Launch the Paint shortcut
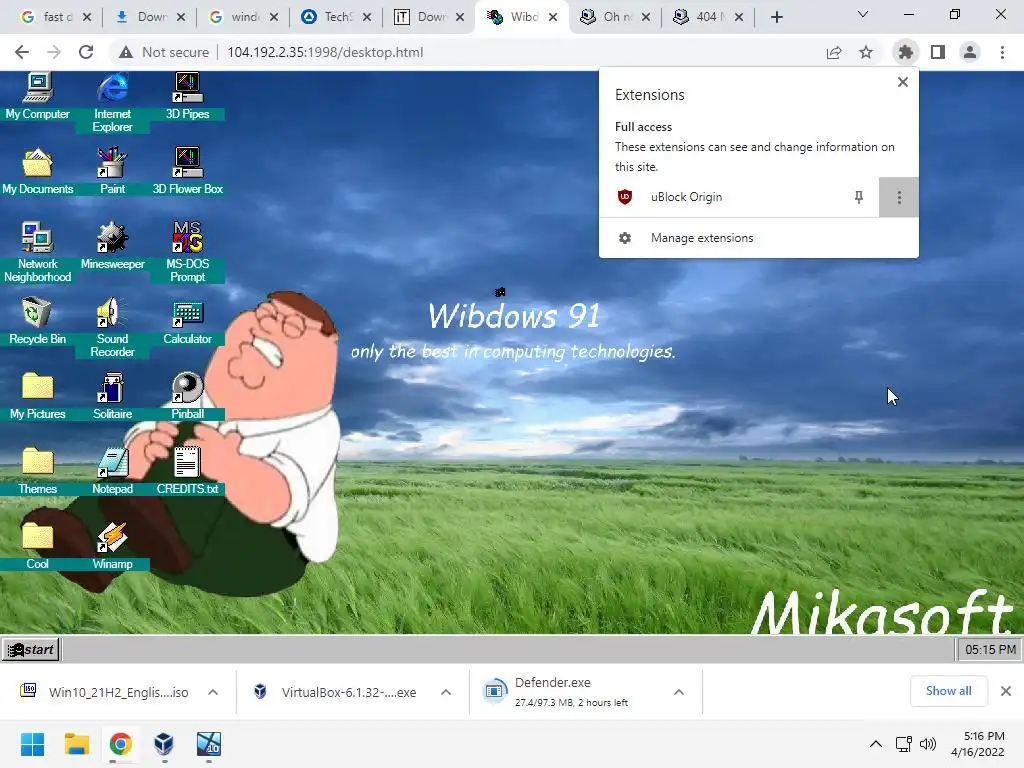The height and width of the screenshot is (768, 1024). tap(112, 171)
